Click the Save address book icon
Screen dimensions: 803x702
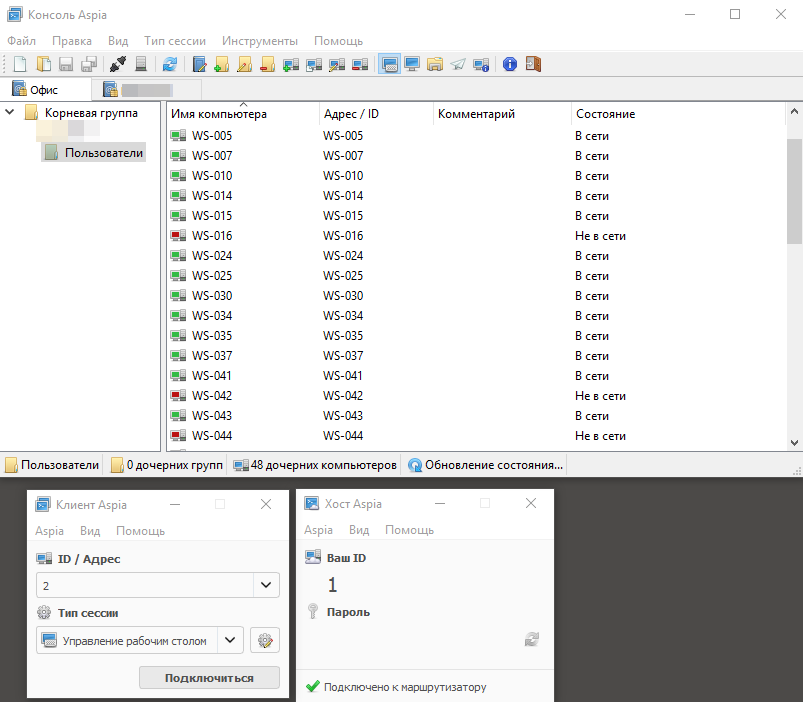[x=65, y=65]
